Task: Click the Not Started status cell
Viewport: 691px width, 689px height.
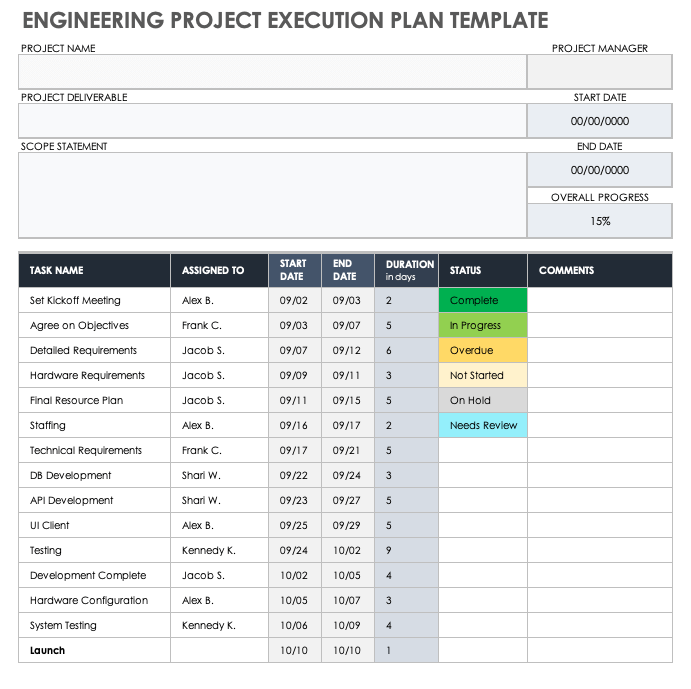Action: [x=482, y=375]
